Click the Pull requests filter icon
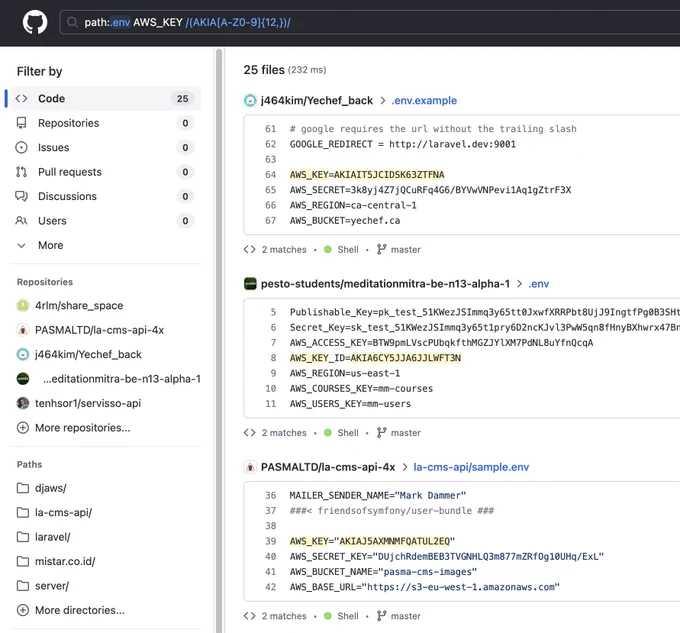Viewport: 680px width, 633px height. pos(21,172)
